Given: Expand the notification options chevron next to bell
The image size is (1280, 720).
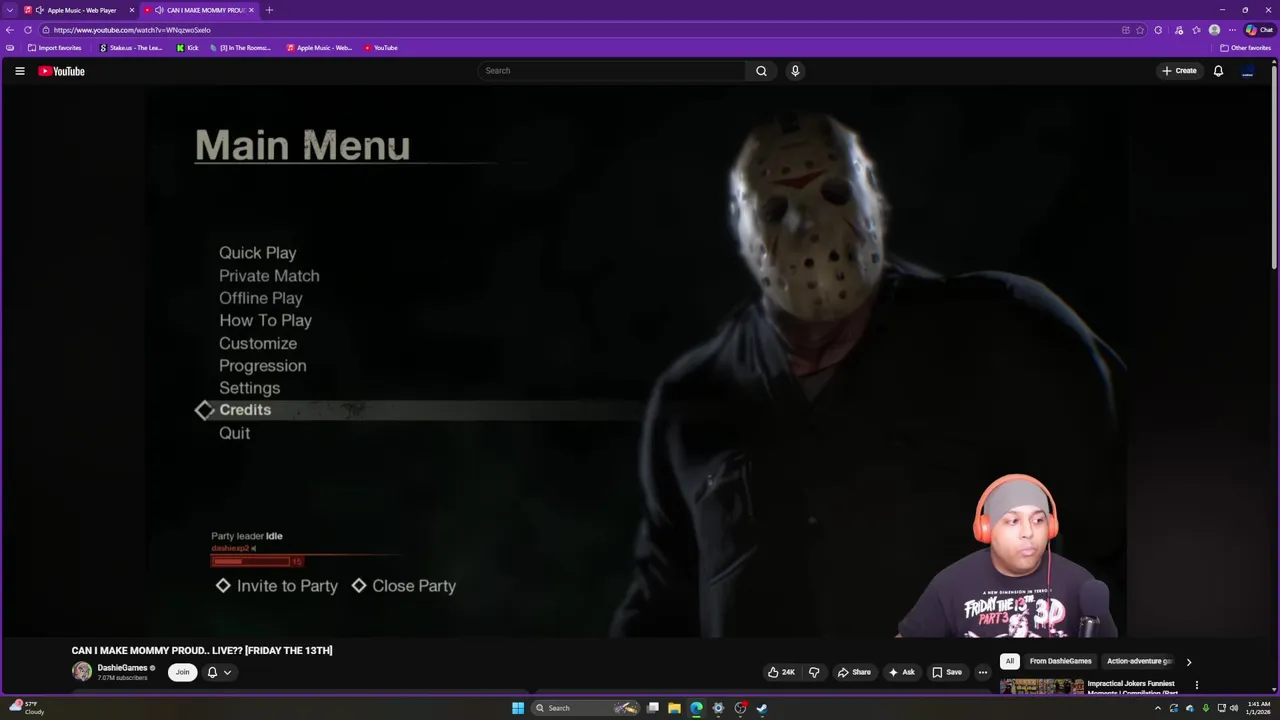Looking at the screenshot, I should 227,672.
